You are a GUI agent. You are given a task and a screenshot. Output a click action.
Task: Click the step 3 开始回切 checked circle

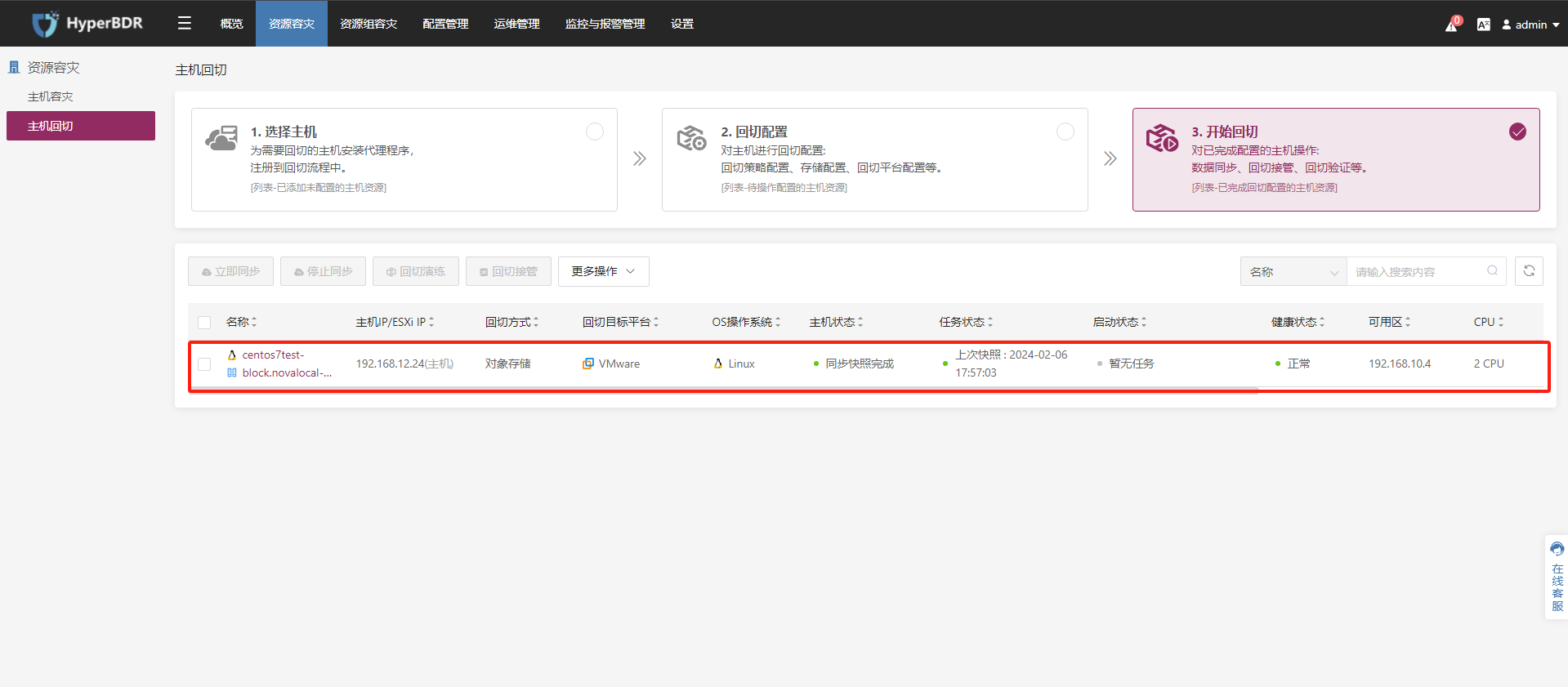pyautogui.click(x=1517, y=132)
